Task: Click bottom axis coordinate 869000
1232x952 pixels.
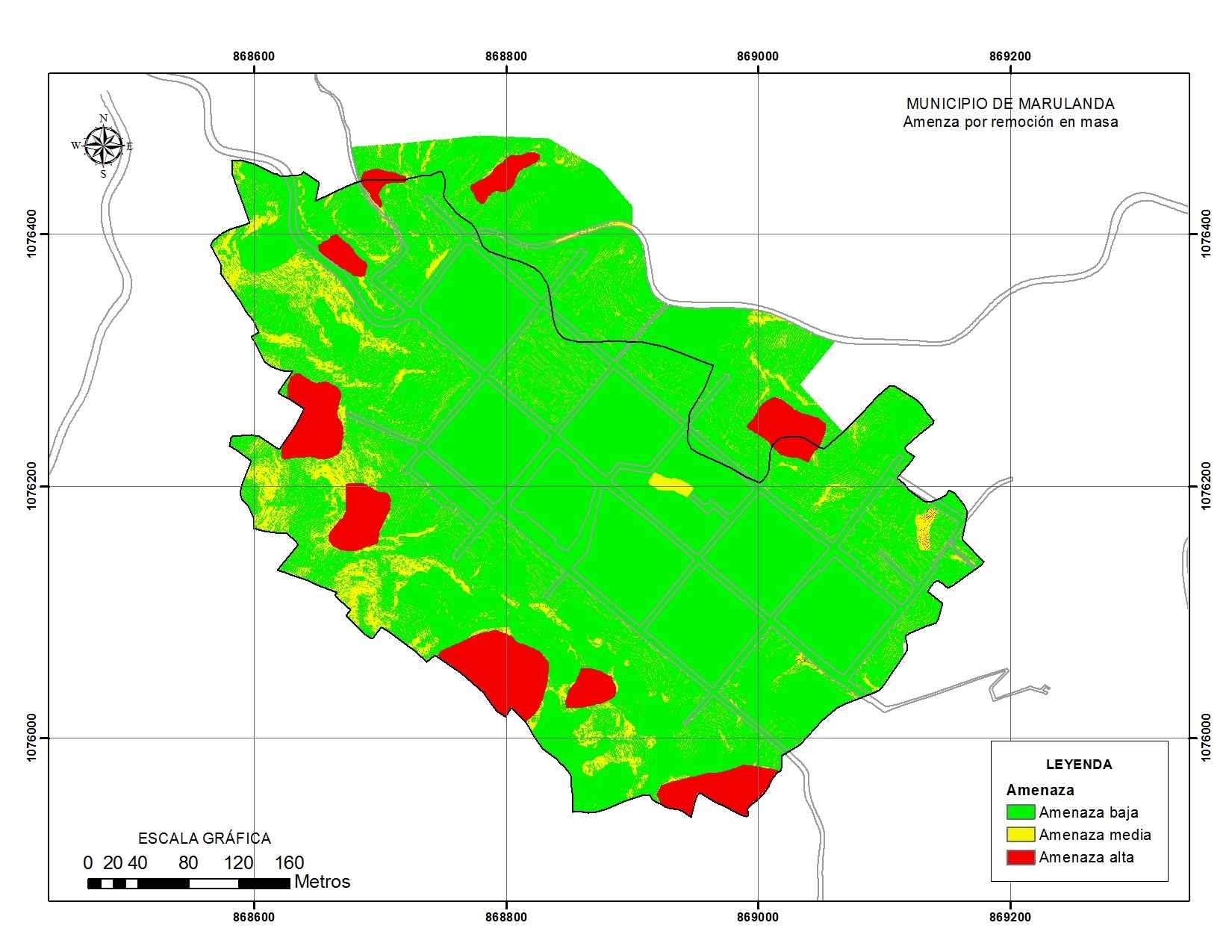Action: [x=757, y=916]
